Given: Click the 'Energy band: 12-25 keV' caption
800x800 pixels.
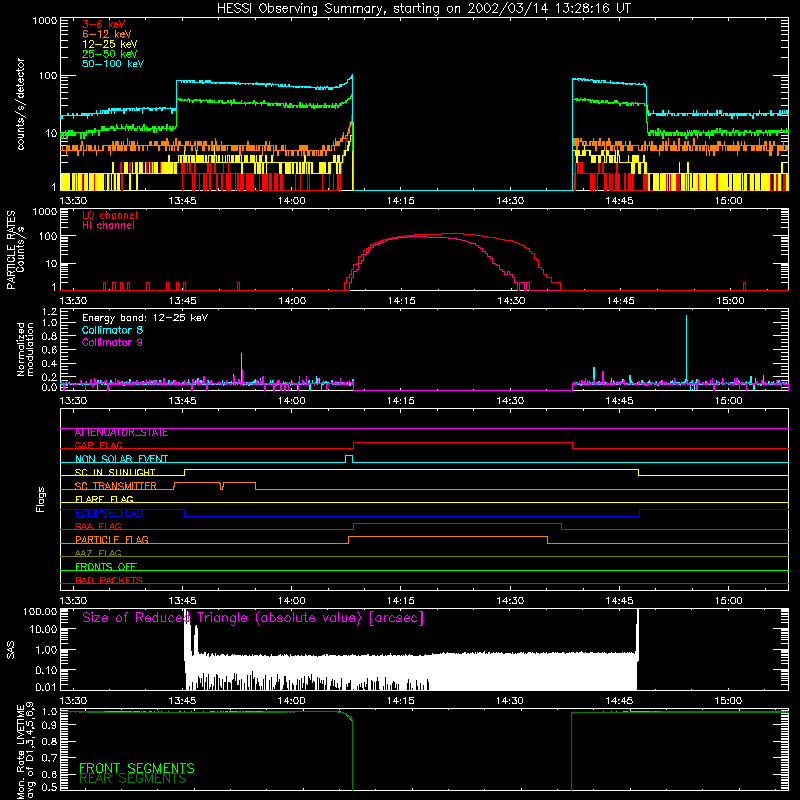Looking at the screenshot, I should point(145,318).
